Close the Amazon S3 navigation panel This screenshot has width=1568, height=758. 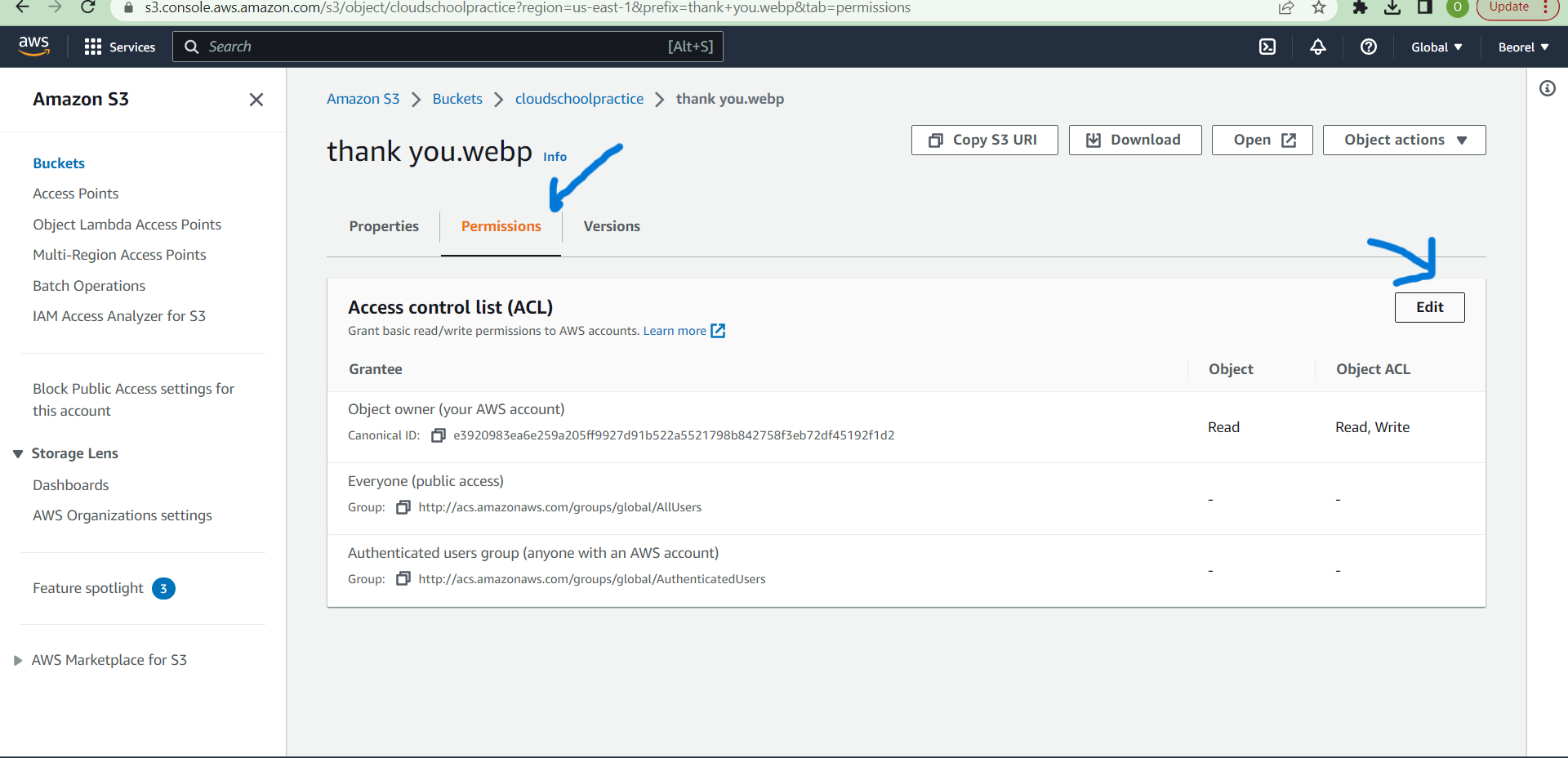pyautogui.click(x=256, y=100)
